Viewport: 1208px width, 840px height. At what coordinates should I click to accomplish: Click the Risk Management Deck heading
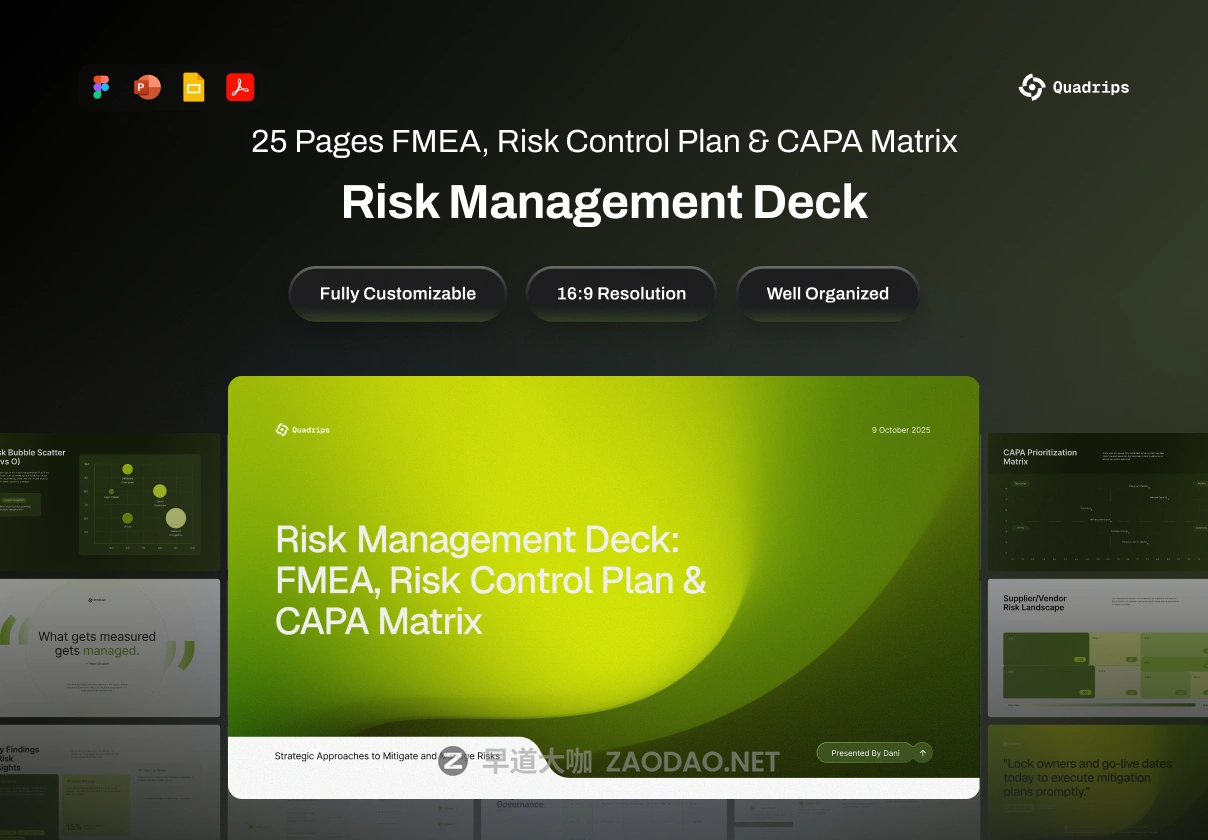pyautogui.click(x=604, y=202)
